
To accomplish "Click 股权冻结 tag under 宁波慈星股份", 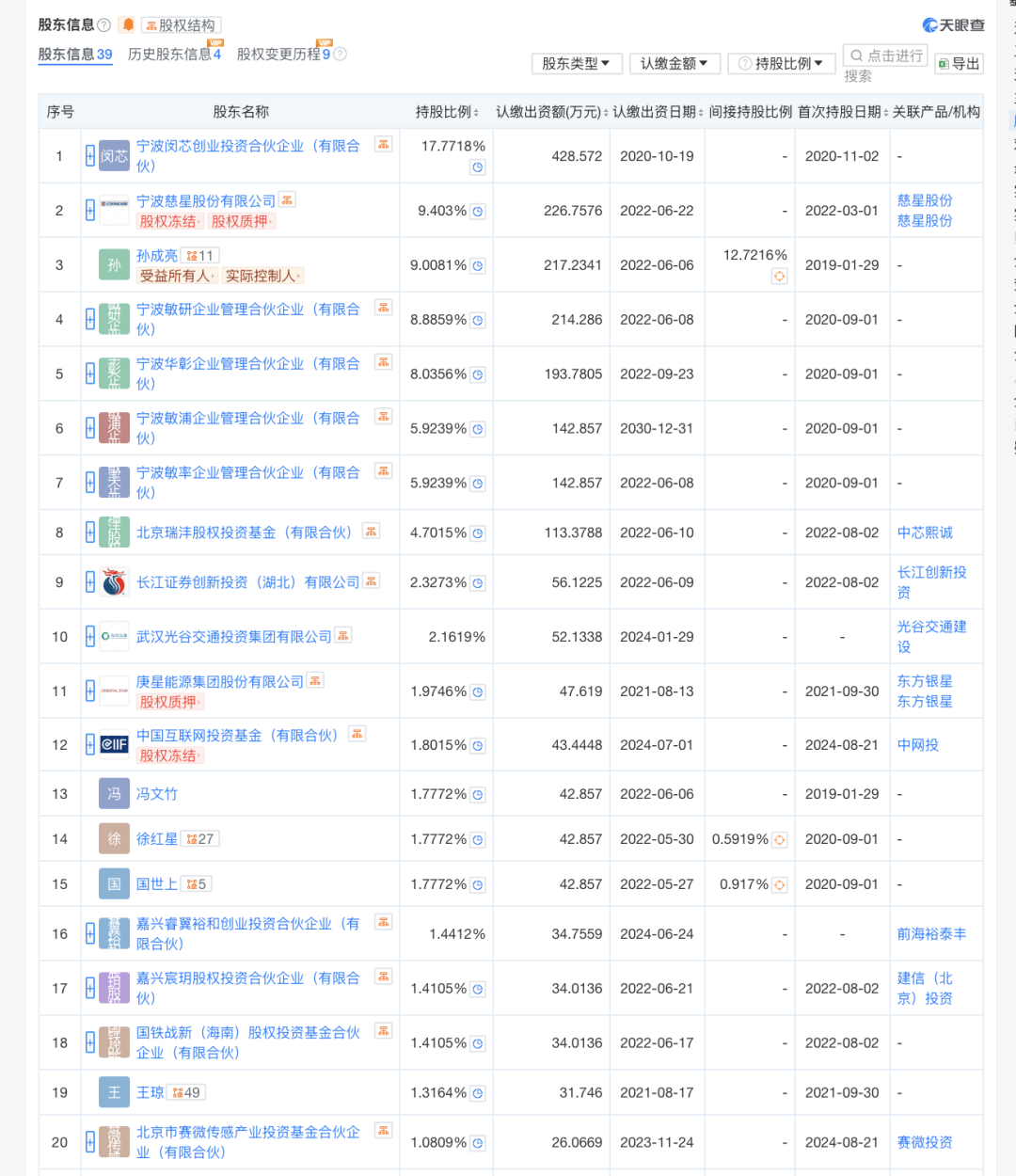I will 169,221.
